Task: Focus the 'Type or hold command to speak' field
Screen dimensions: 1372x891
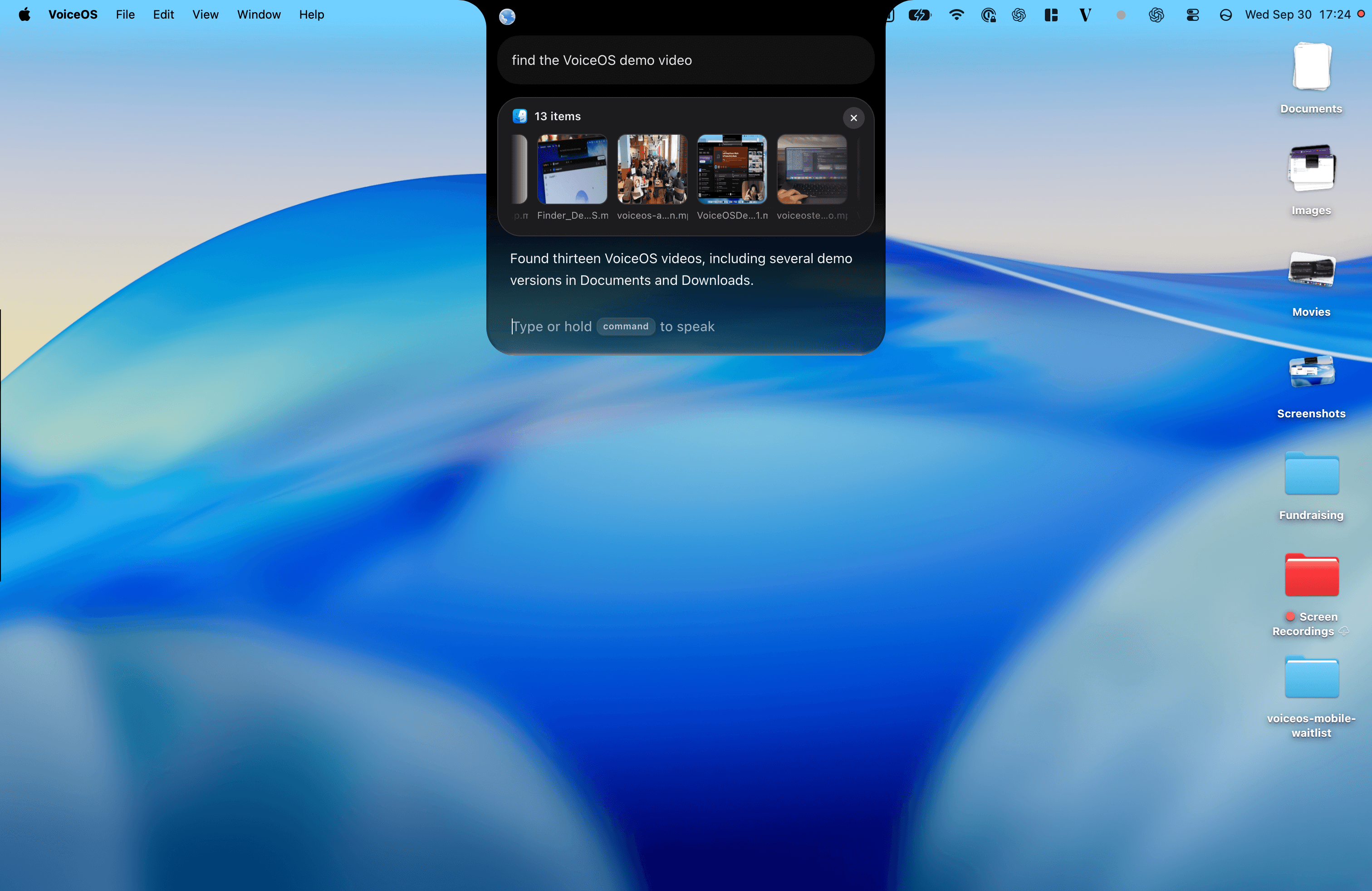Action: (686, 326)
